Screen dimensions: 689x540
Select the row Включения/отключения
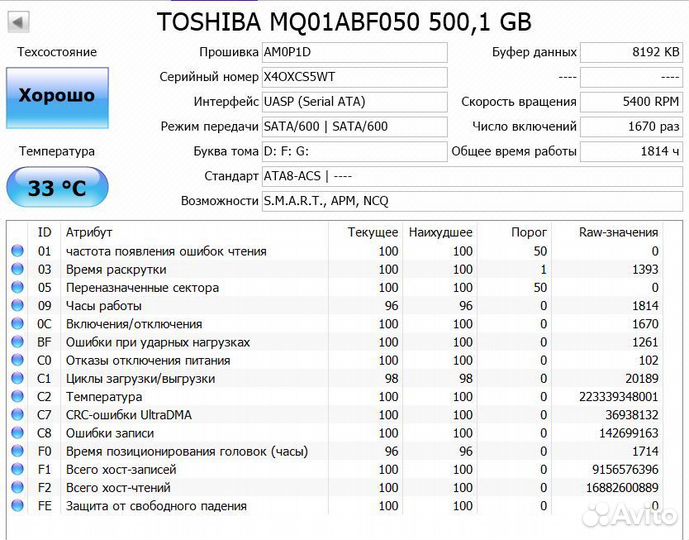[x=335, y=324]
